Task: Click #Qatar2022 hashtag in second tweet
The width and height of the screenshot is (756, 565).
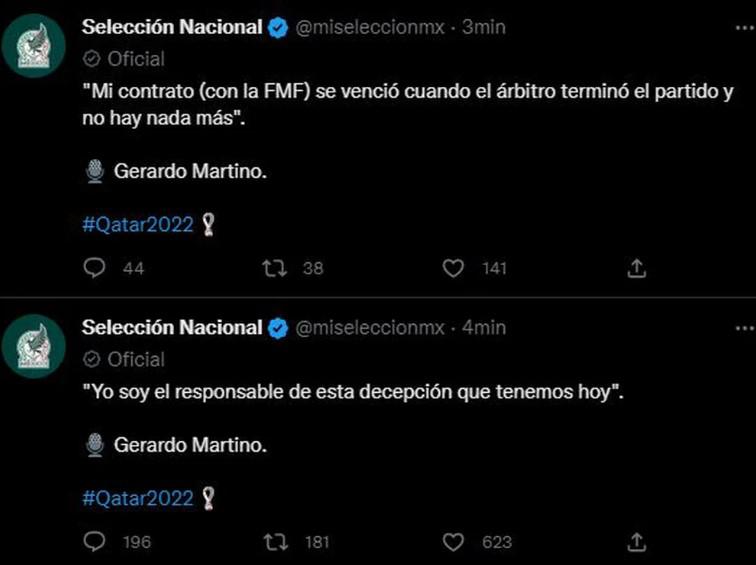Action: click(137, 498)
